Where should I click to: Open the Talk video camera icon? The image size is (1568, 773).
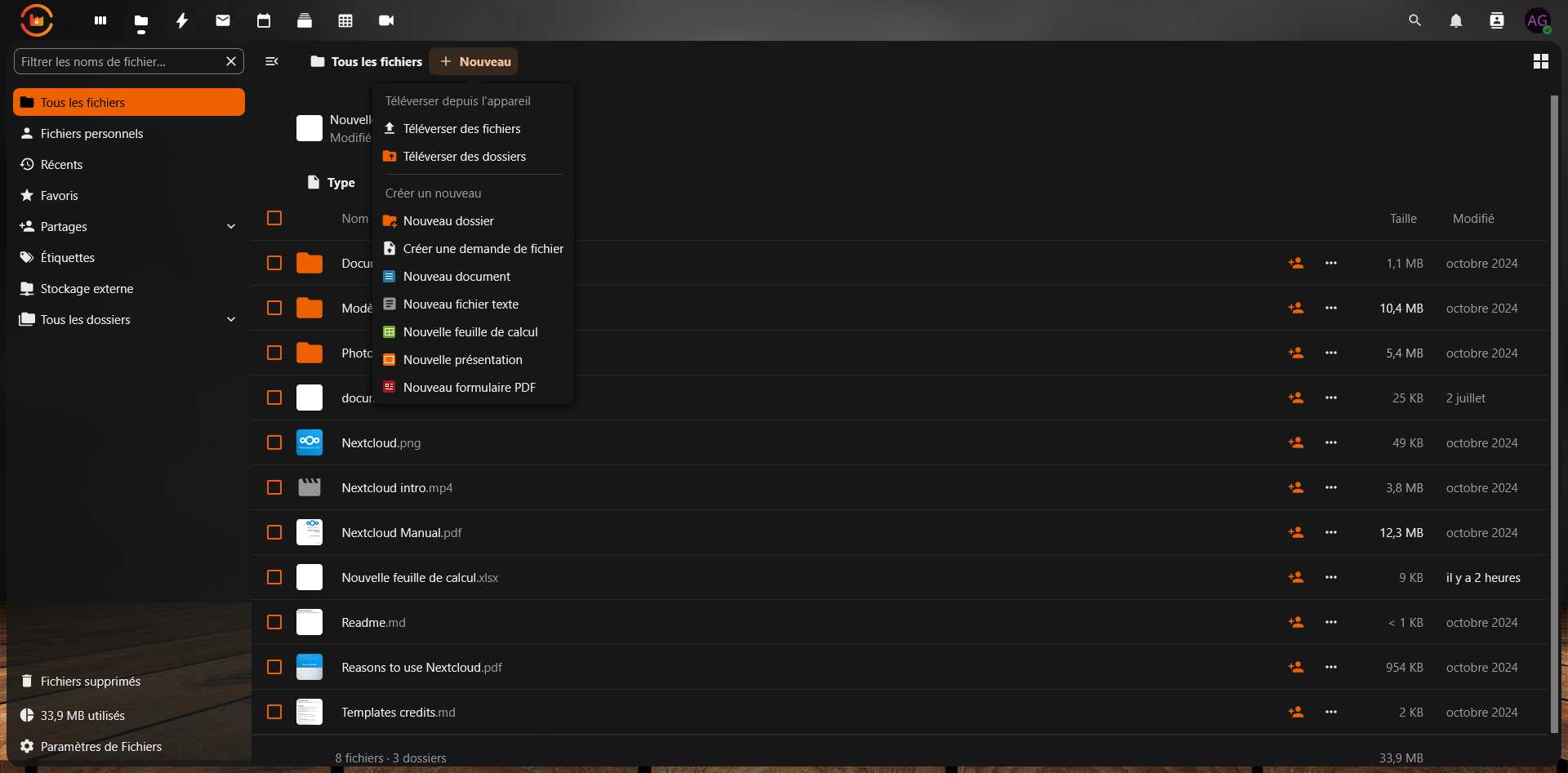coord(386,20)
